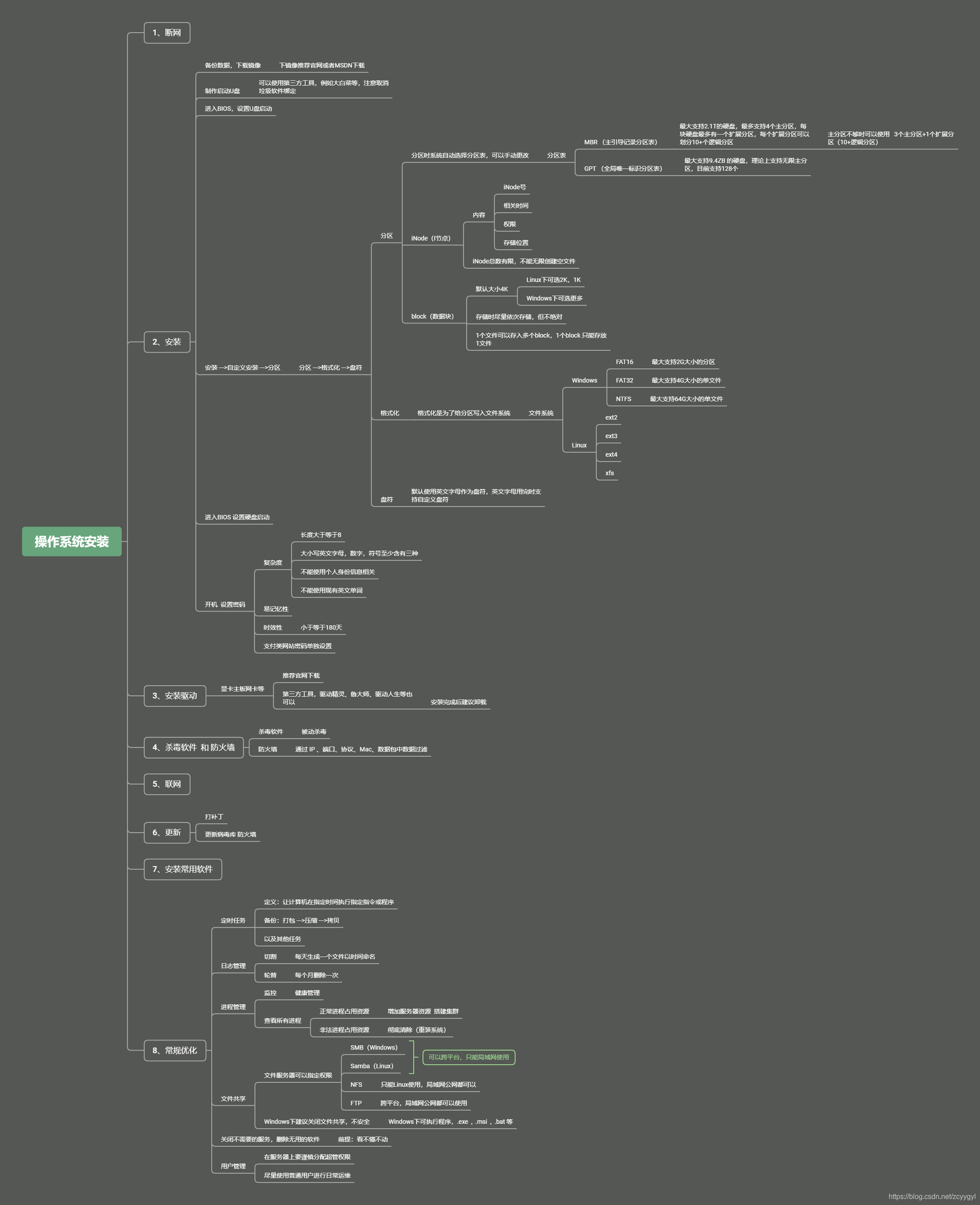The width and height of the screenshot is (980, 1205).
Task: Select 存储时尽量依次存储，但不绝对
Action: (x=519, y=317)
